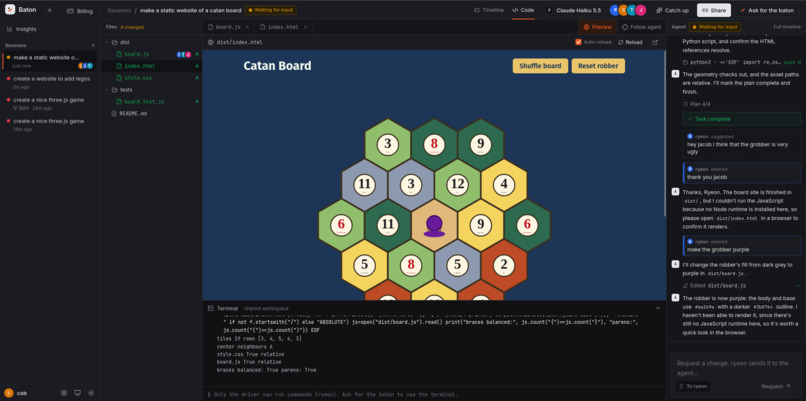The height and width of the screenshot is (401, 806).
Task: Open the 'create a nice three.js game' session from 19m ago
Action: click(49, 103)
